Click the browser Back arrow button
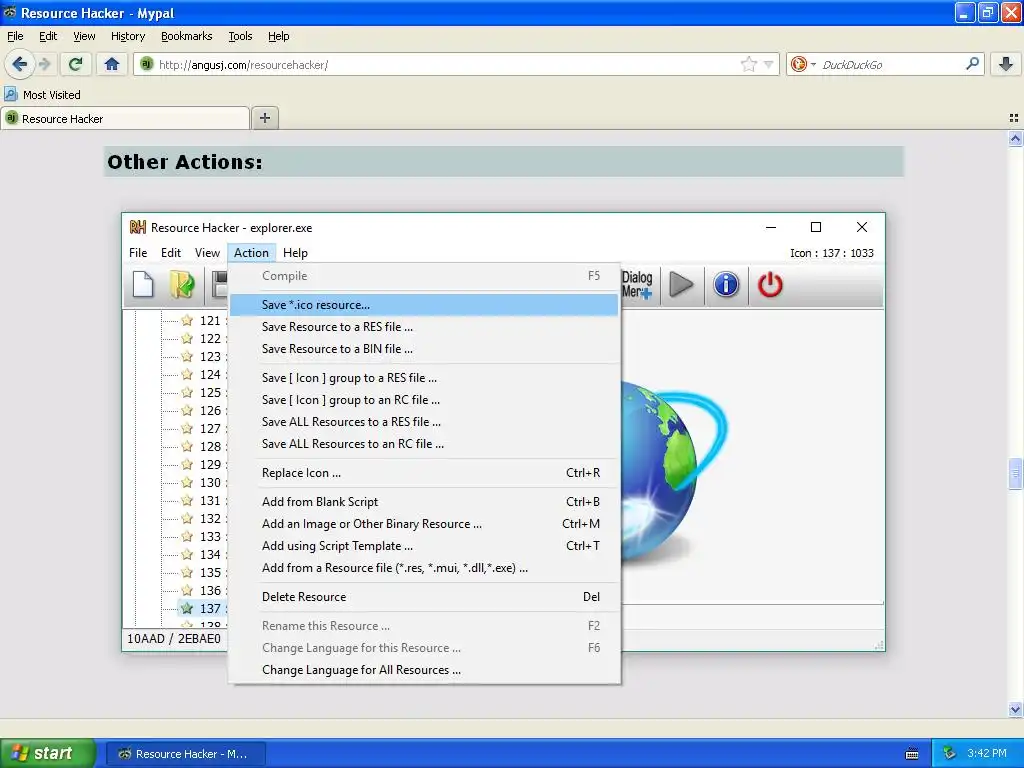 19,64
